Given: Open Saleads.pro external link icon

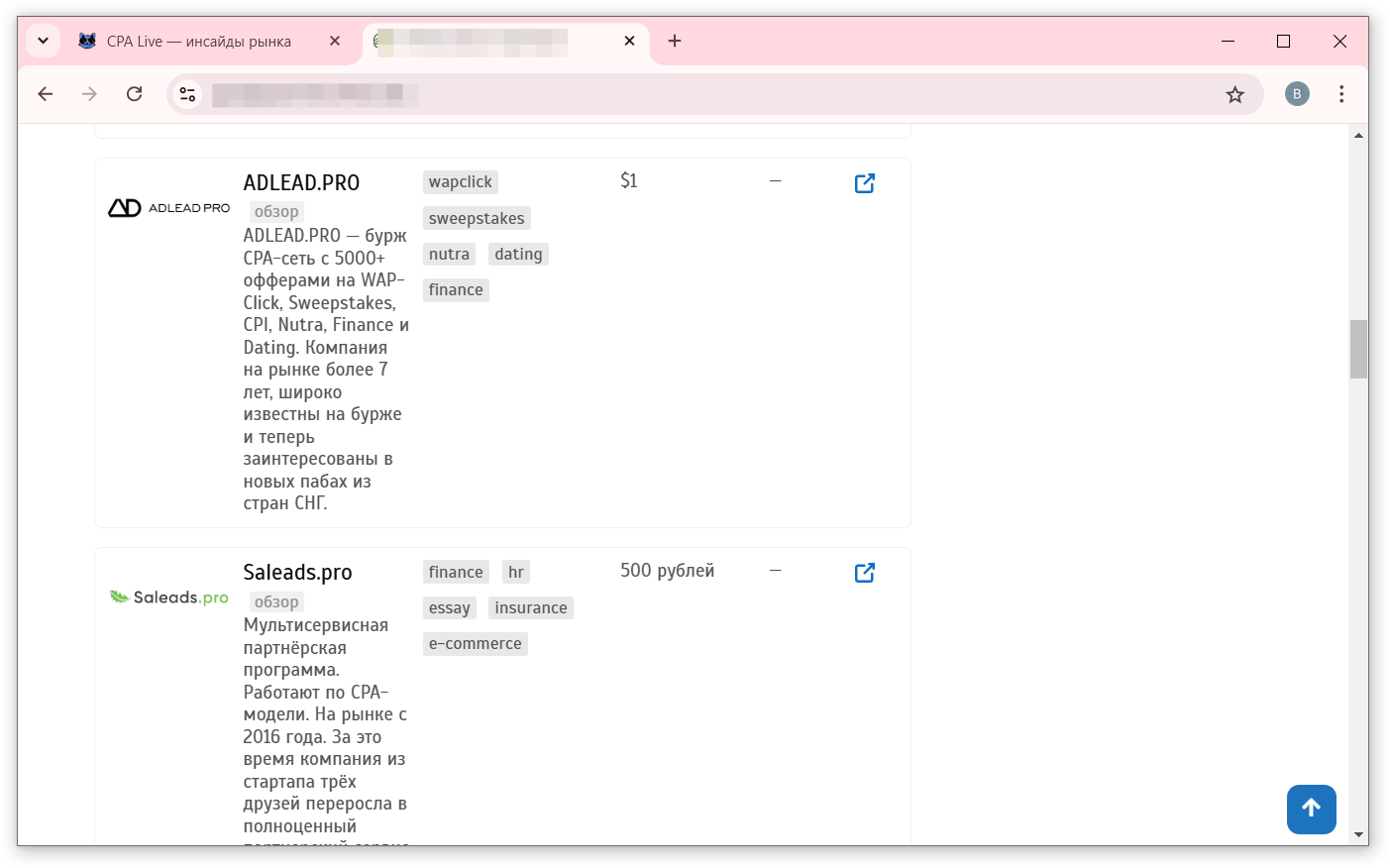Looking at the screenshot, I should [864, 573].
